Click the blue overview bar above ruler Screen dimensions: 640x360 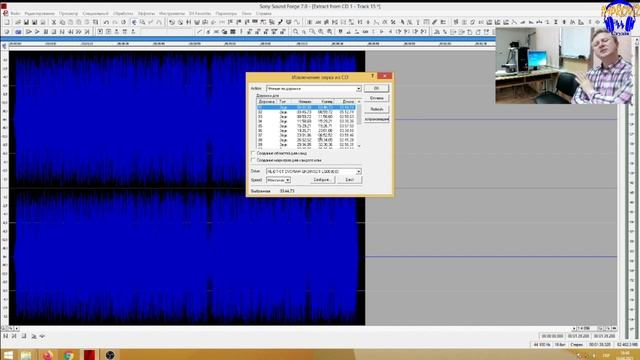[248, 39]
